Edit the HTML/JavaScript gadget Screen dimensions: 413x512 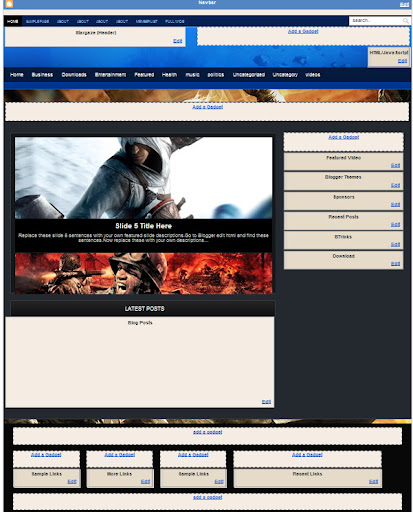[x=402, y=61]
